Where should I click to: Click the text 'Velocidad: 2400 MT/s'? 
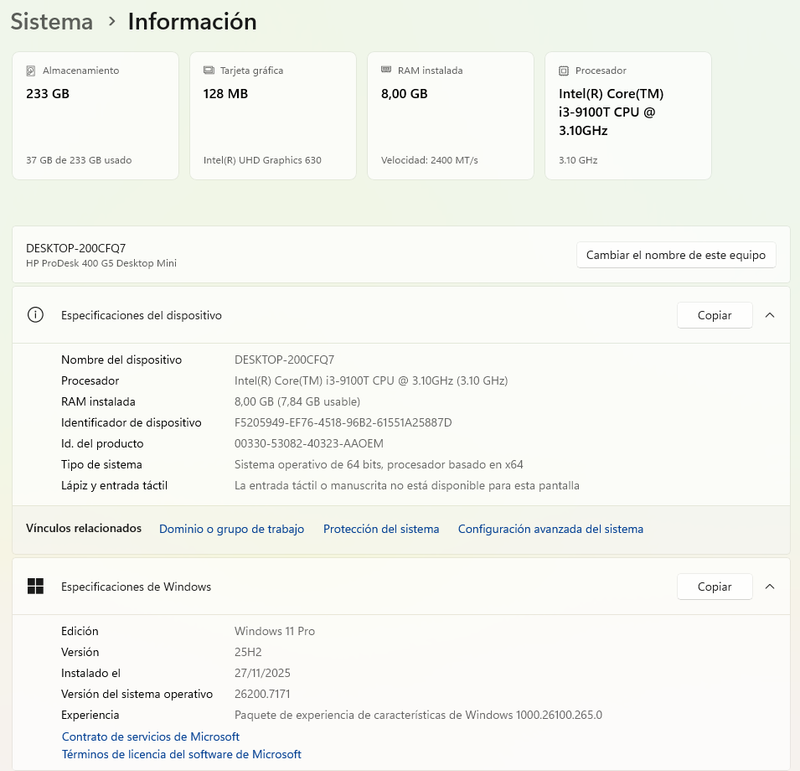(x=430, y=160)
